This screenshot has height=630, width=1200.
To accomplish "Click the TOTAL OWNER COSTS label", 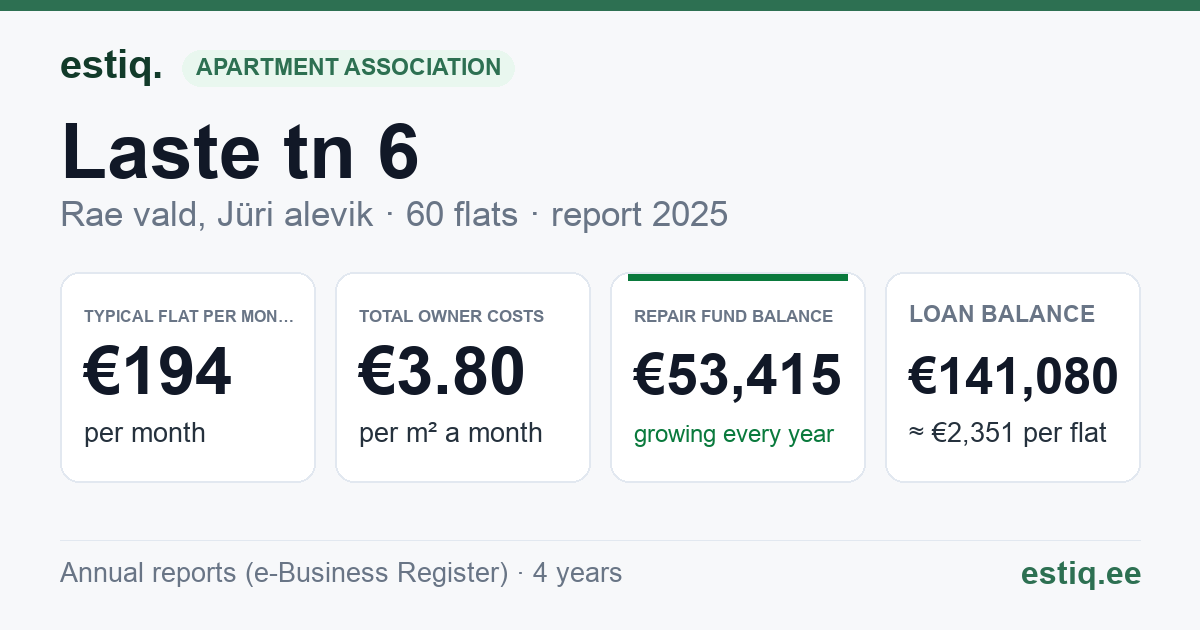I will point(452,316).
